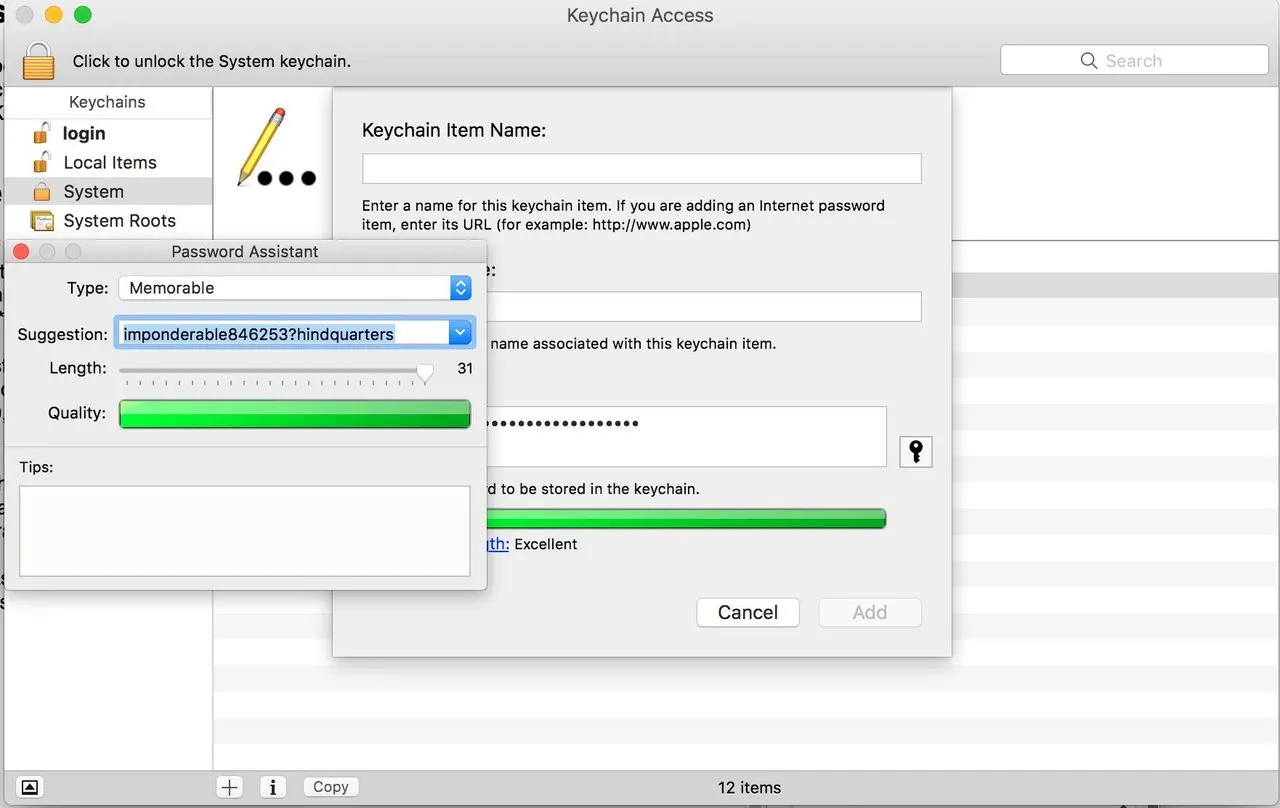Click the Password field with dots
The height and width of the screenshot is (808, 1280).
click(x=686, y=436)
